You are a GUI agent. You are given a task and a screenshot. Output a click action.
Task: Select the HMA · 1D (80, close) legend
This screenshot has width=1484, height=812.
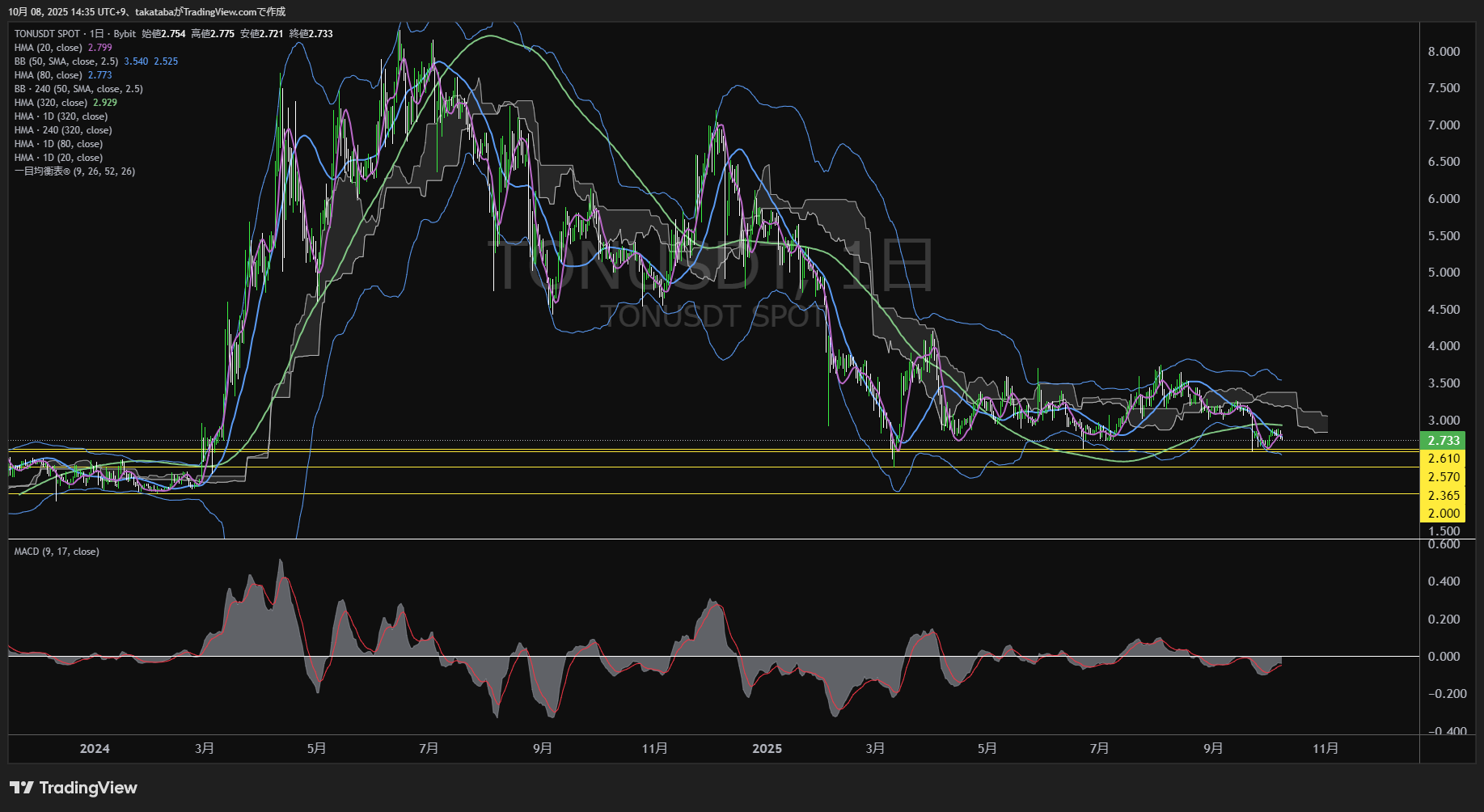pyautogui.click(x=58, y=144)
